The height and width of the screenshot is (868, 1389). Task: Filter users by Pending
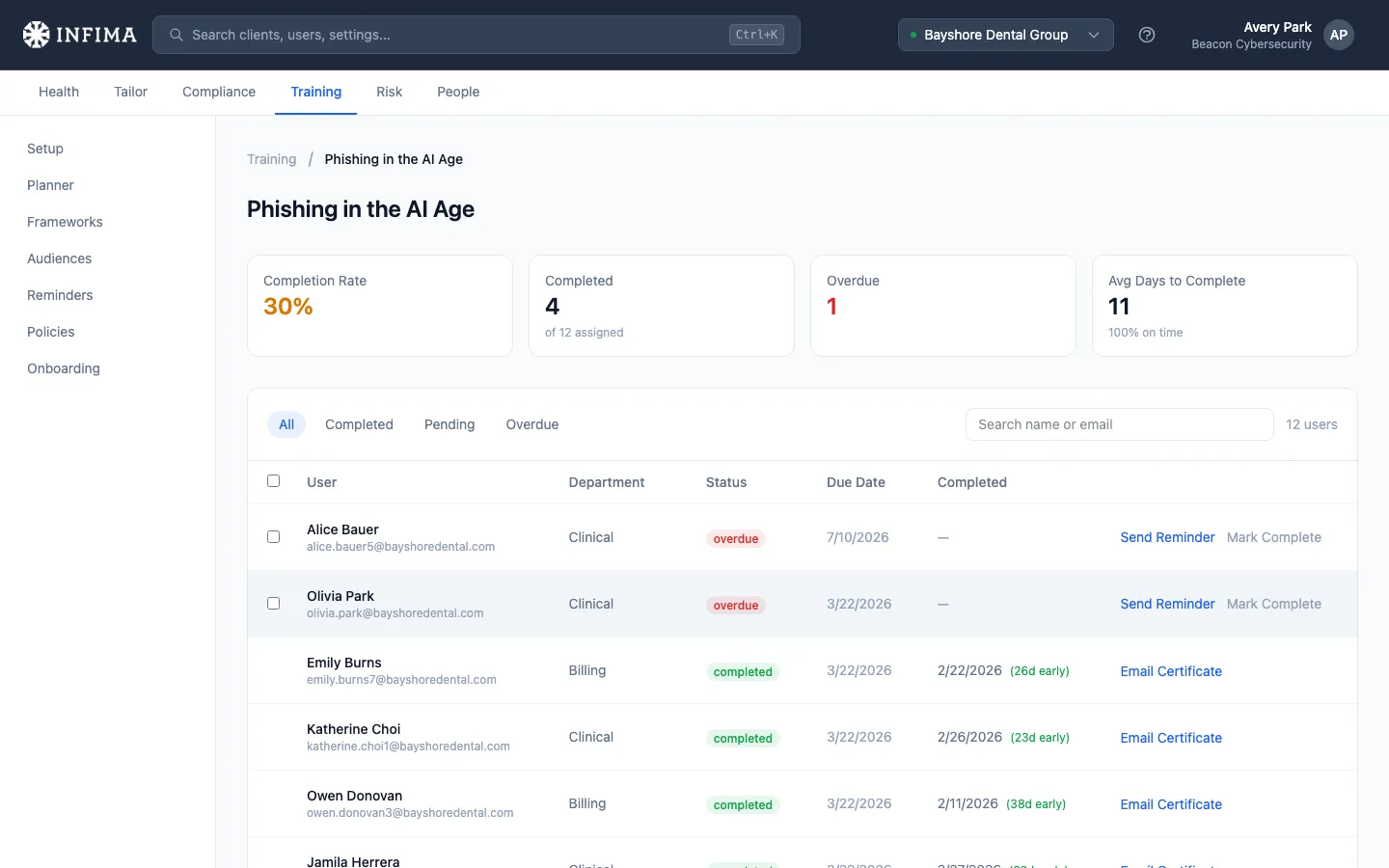coord(449,424)
